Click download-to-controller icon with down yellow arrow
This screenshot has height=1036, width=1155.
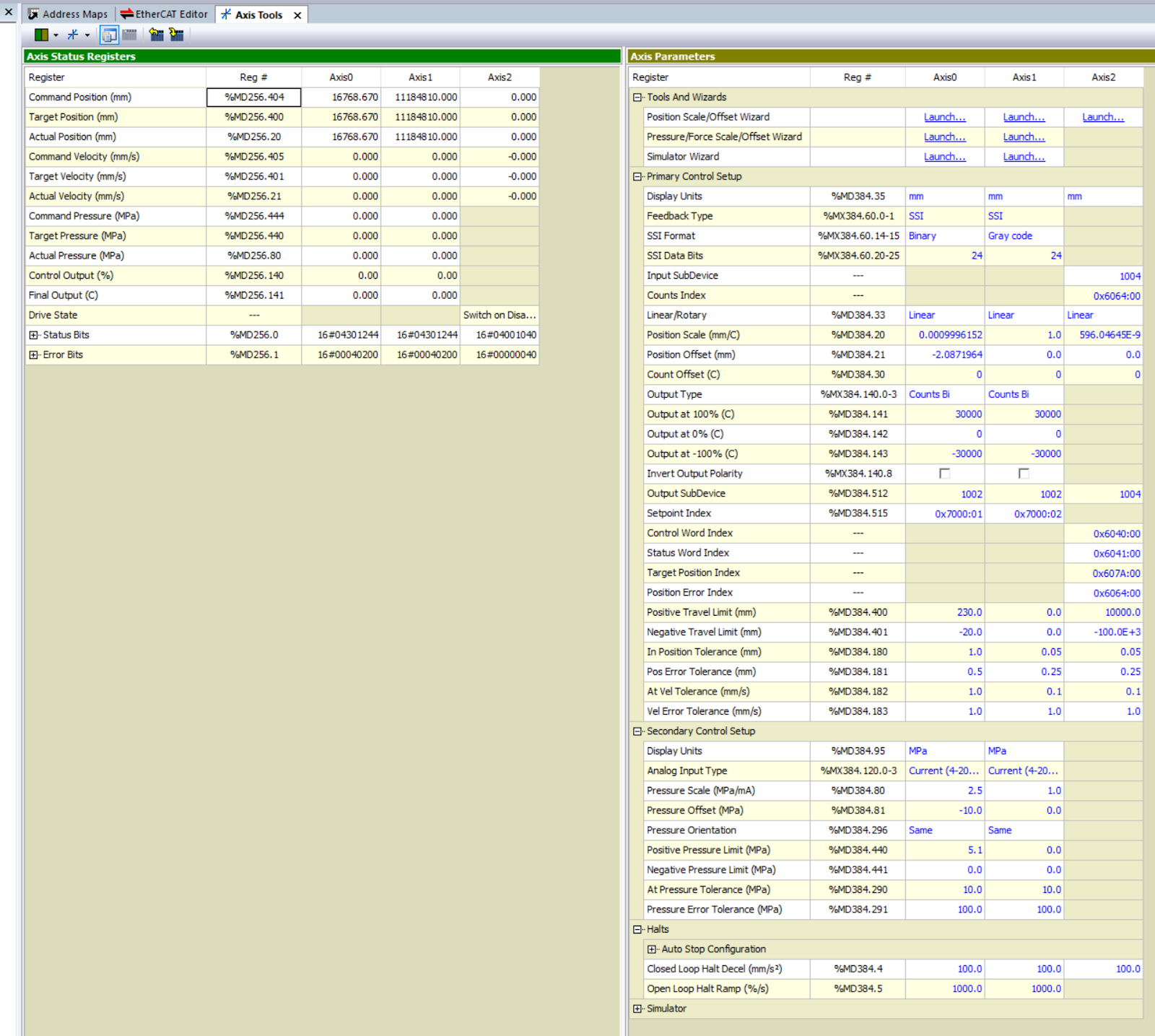pyautogui.click(x=176, y=34)
